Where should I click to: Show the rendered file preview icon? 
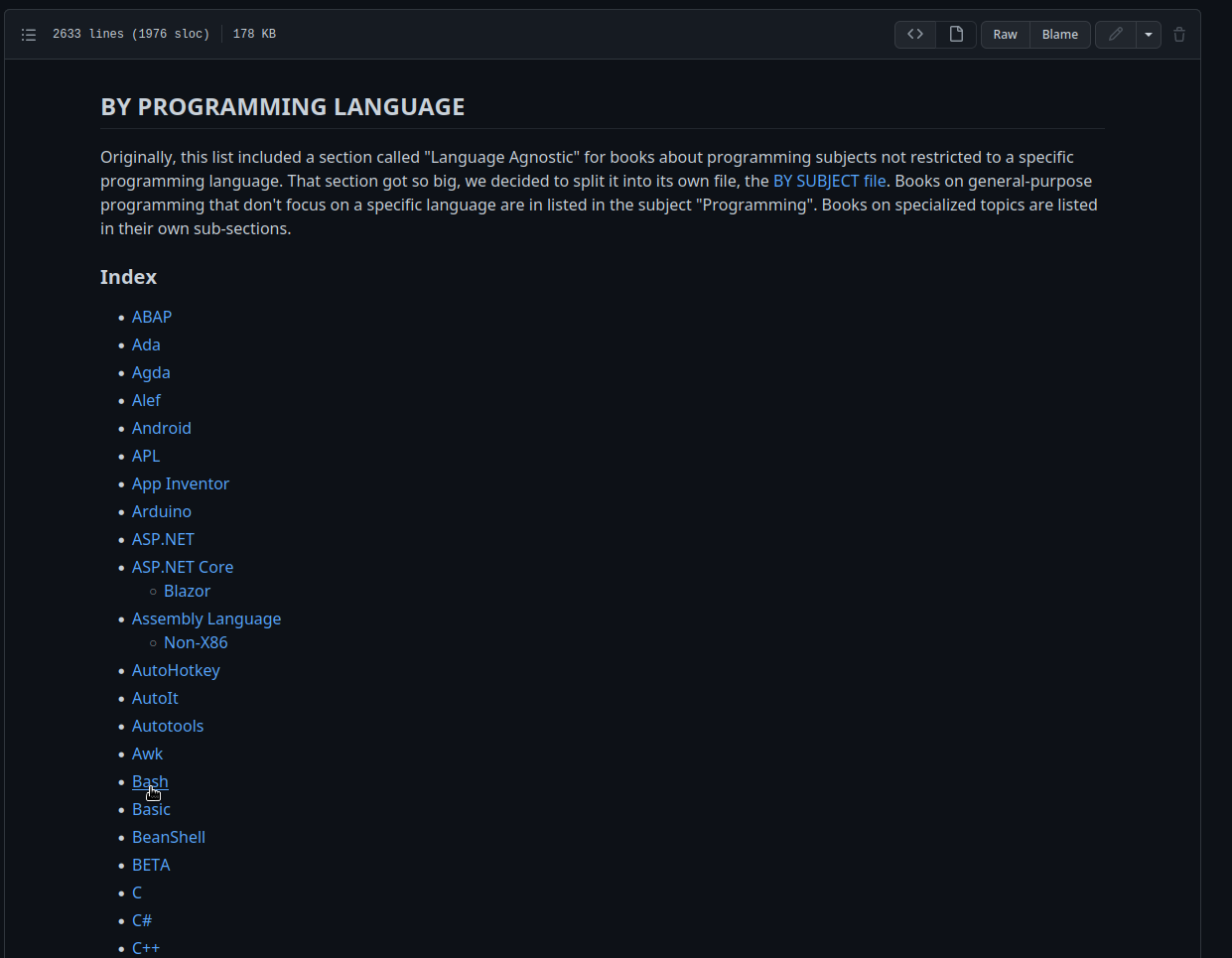(956, 35)
